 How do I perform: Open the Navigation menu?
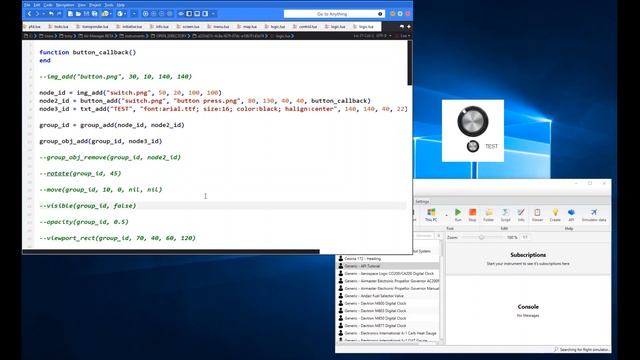(65, 5)
